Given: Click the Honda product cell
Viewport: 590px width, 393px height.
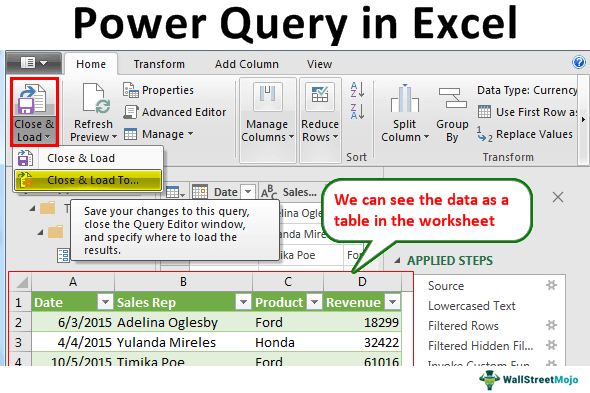Looking at the screenshot, I should 288,343.
